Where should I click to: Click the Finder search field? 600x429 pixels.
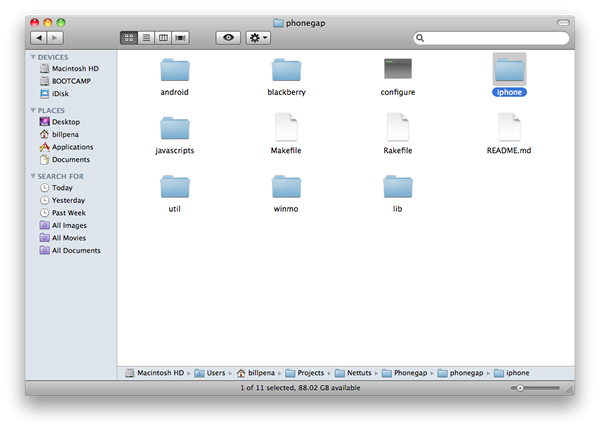point(491,38)
